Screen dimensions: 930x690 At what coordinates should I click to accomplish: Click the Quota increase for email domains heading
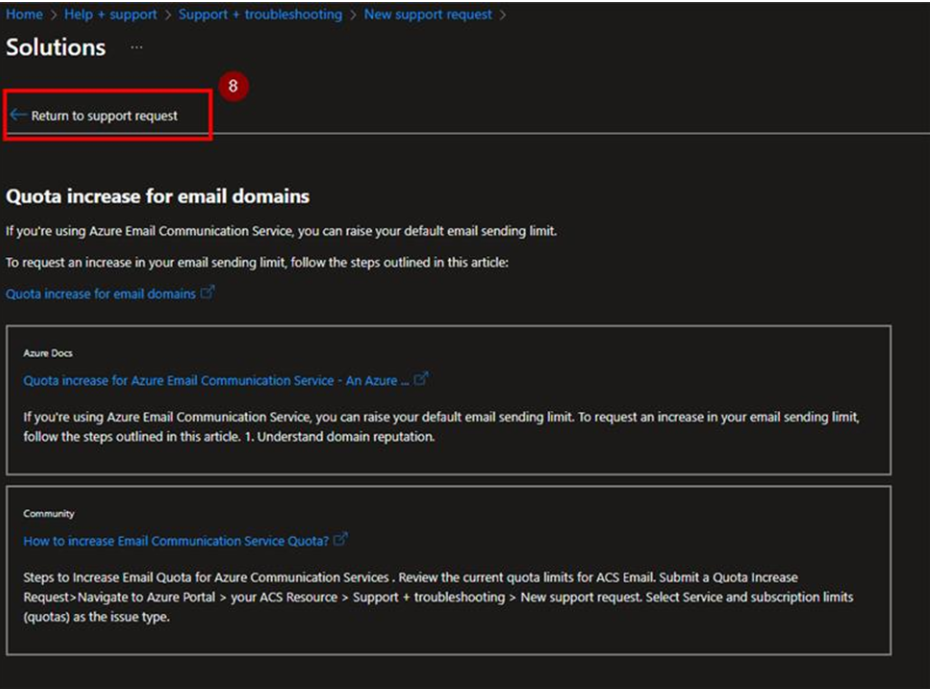click(x=157, y=196)
